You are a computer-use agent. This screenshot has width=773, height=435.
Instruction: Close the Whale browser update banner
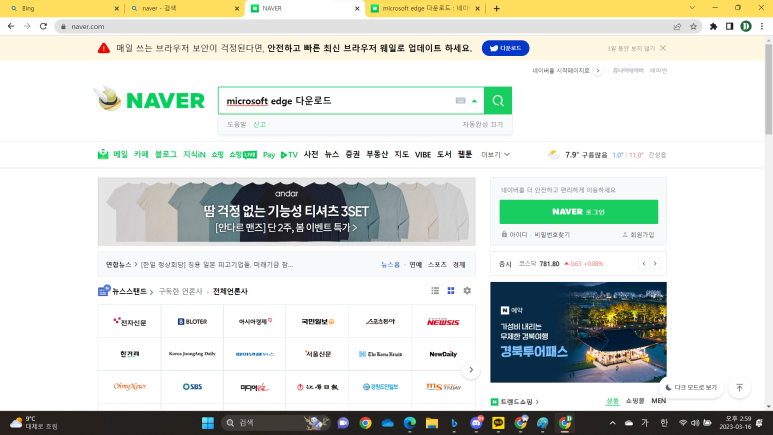point(663,48)
